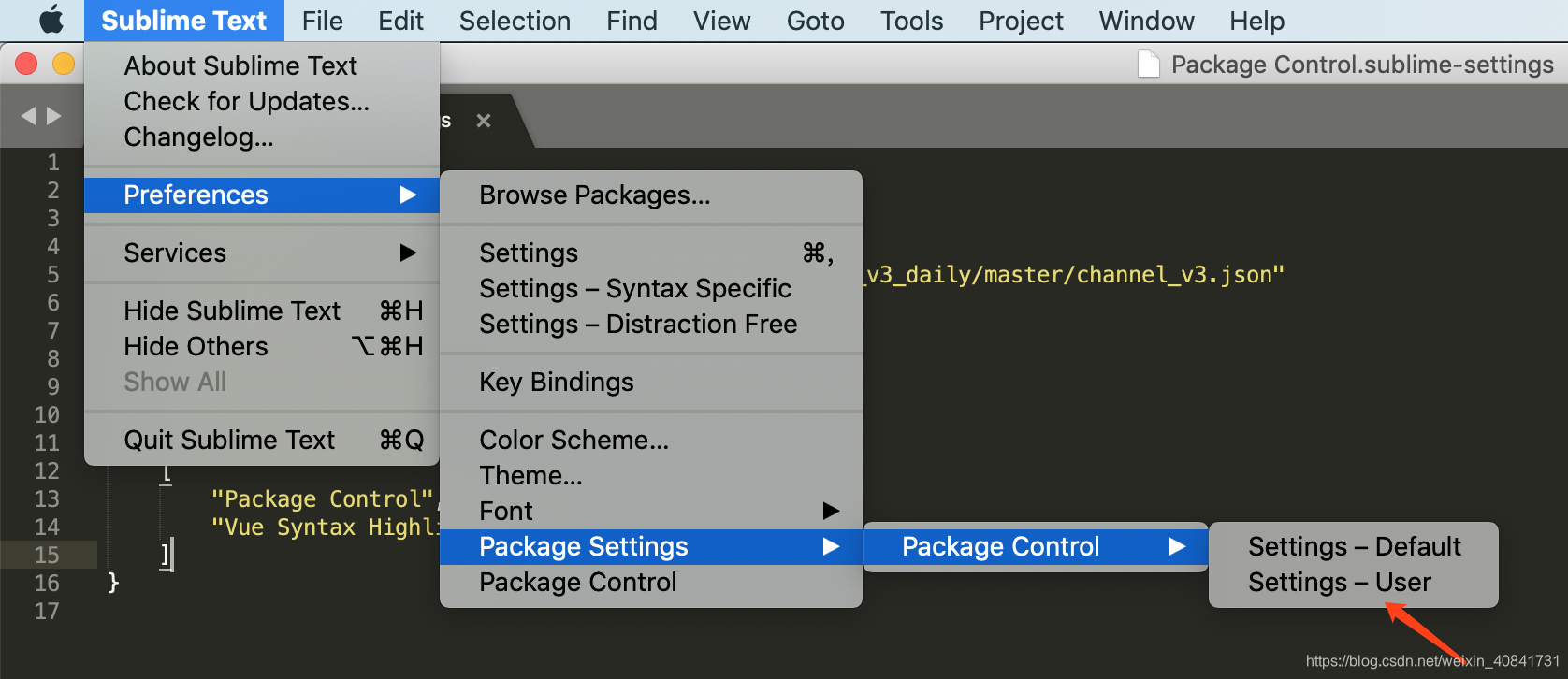Open the Selection menu
The image size is (1568, 679).
[x=515, y=21]
